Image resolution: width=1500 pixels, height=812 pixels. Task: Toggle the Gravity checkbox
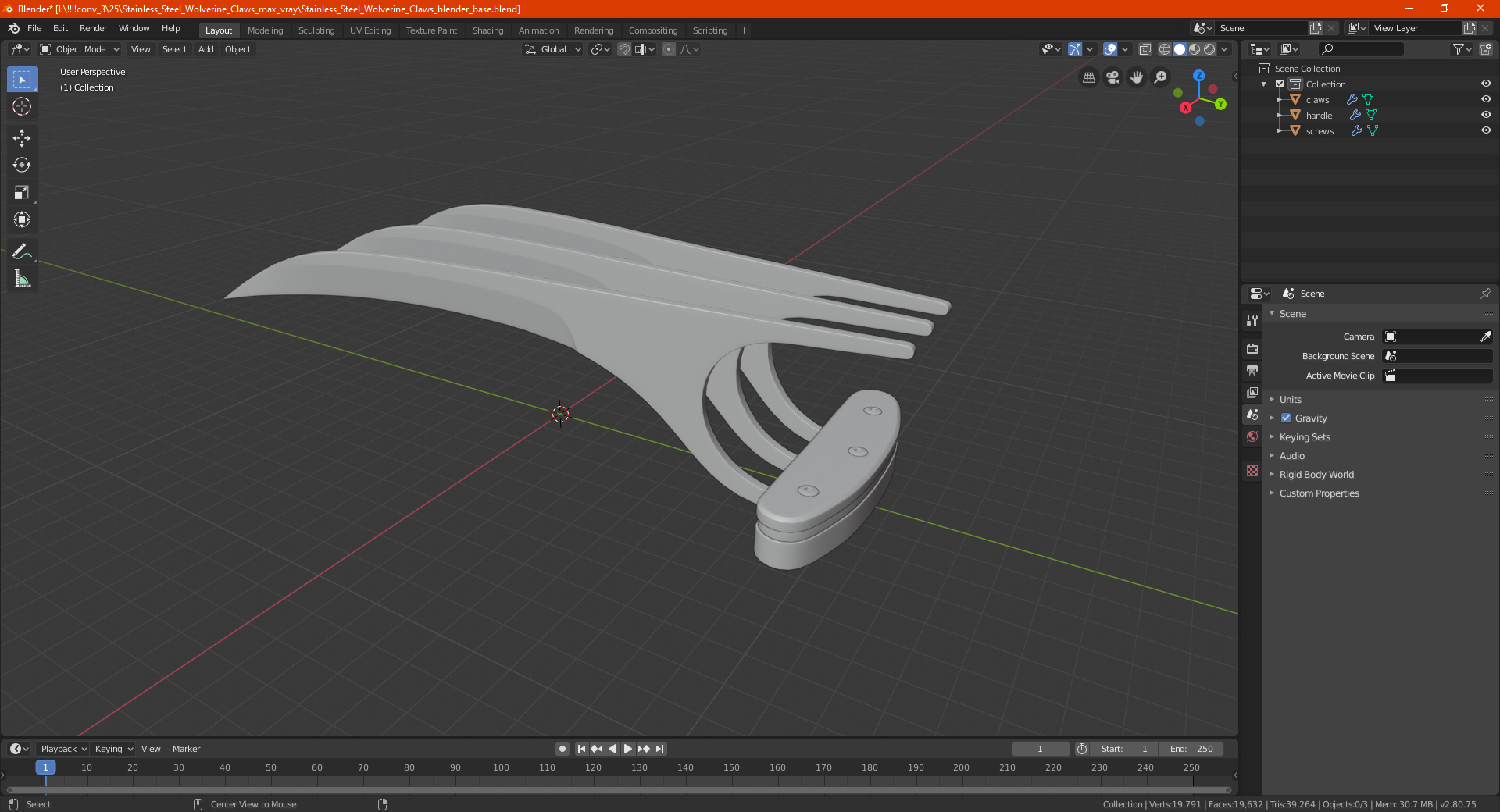[1286, 418]
